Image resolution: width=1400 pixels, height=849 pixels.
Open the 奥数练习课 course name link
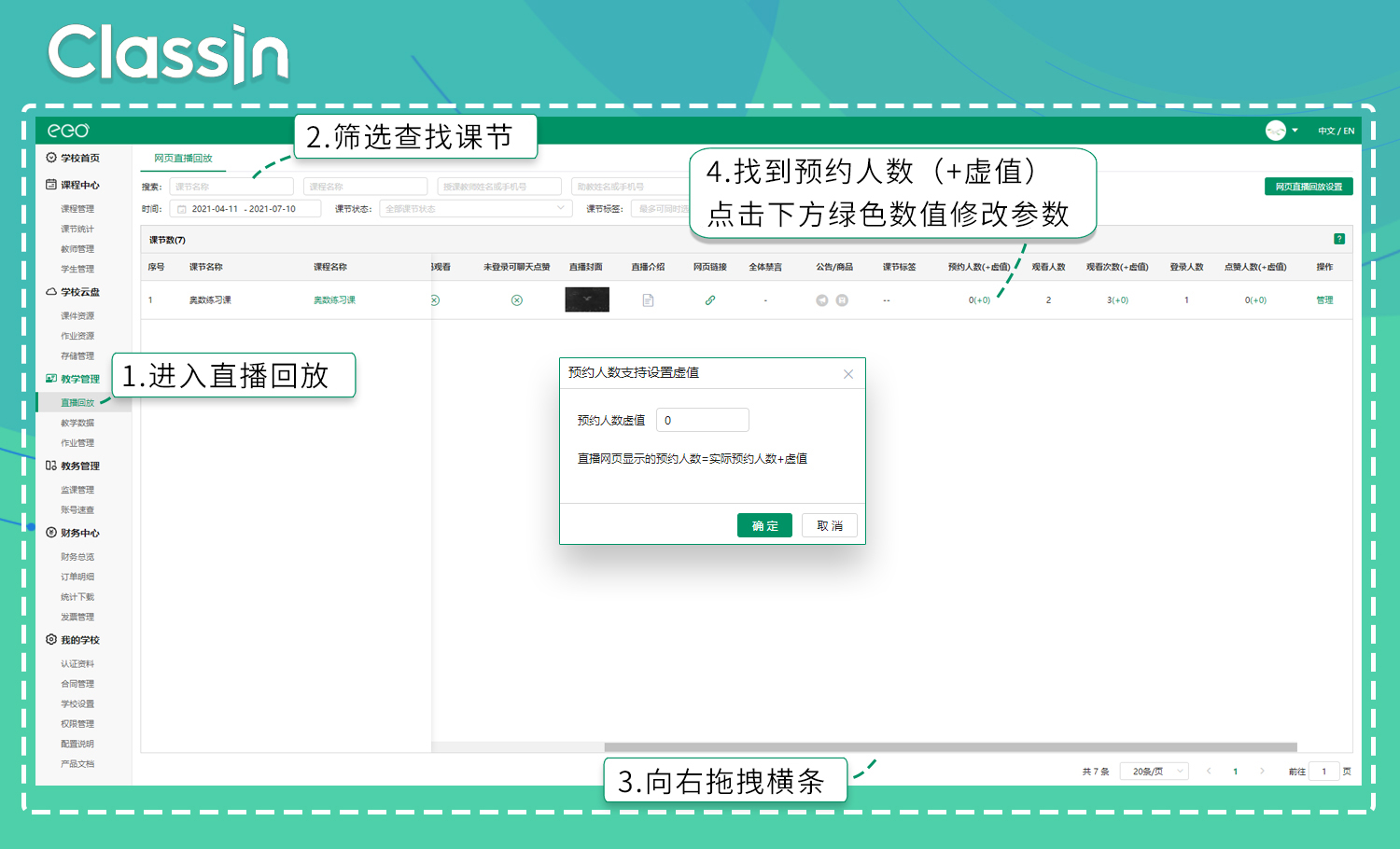click(334, 300)
